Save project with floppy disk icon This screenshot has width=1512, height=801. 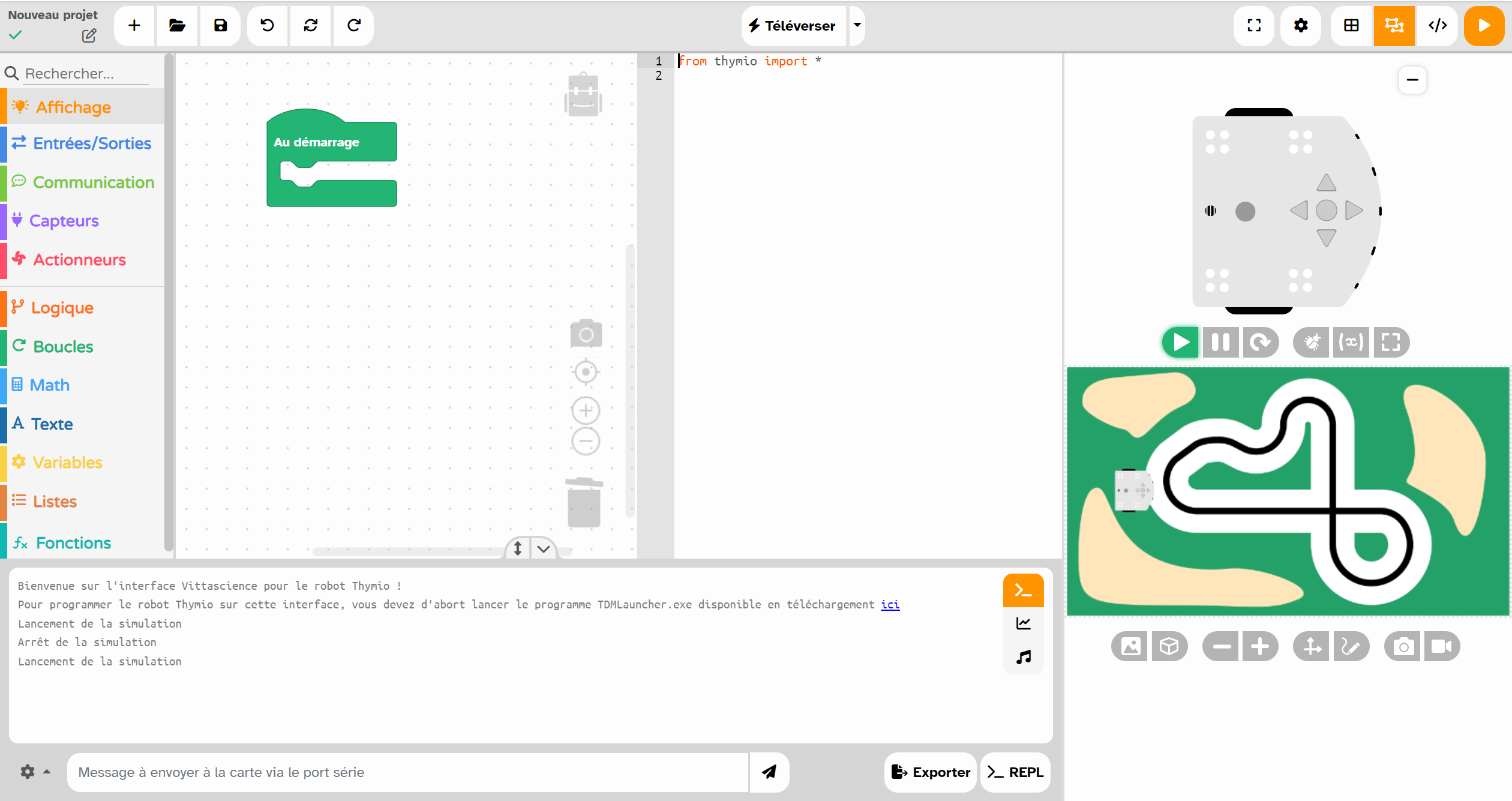pyautogui.click(x=220, y=25)
